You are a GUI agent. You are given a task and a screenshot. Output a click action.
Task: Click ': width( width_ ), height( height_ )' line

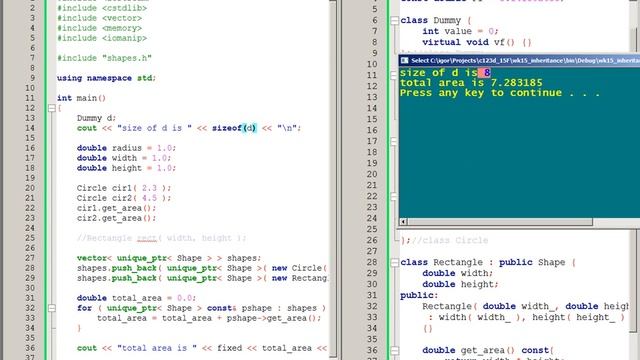[527, 318]
